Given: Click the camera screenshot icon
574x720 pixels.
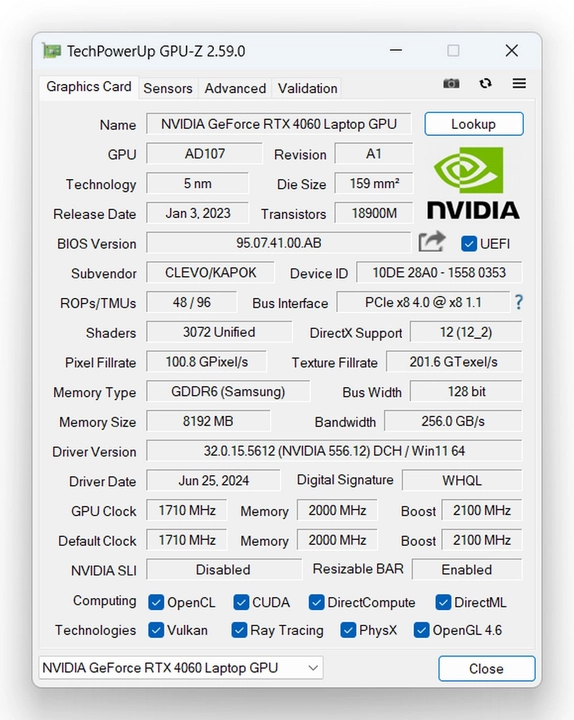Looking at the screenshot, I should click(x=451, y=84).
